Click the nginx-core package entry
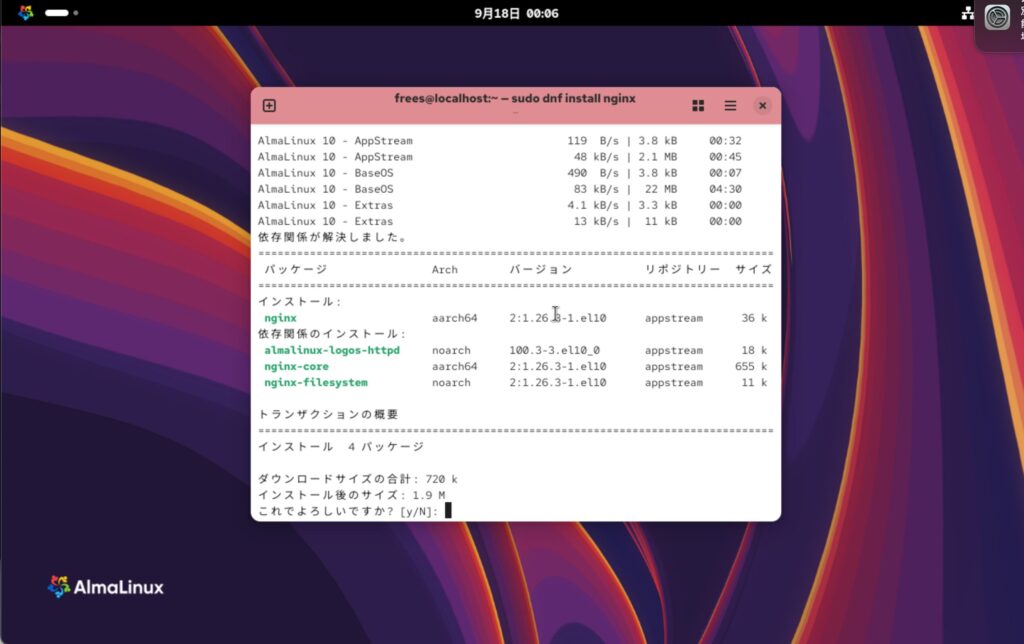 297,367
